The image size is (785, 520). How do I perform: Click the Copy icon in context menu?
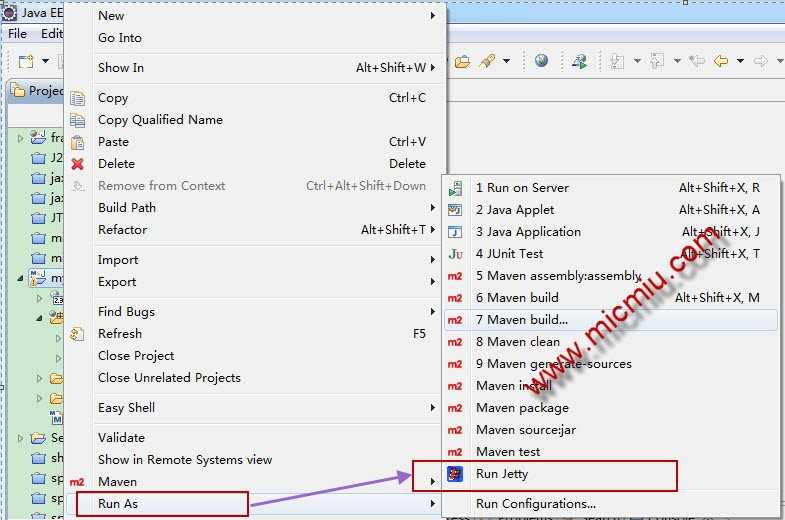click(78, 98)
